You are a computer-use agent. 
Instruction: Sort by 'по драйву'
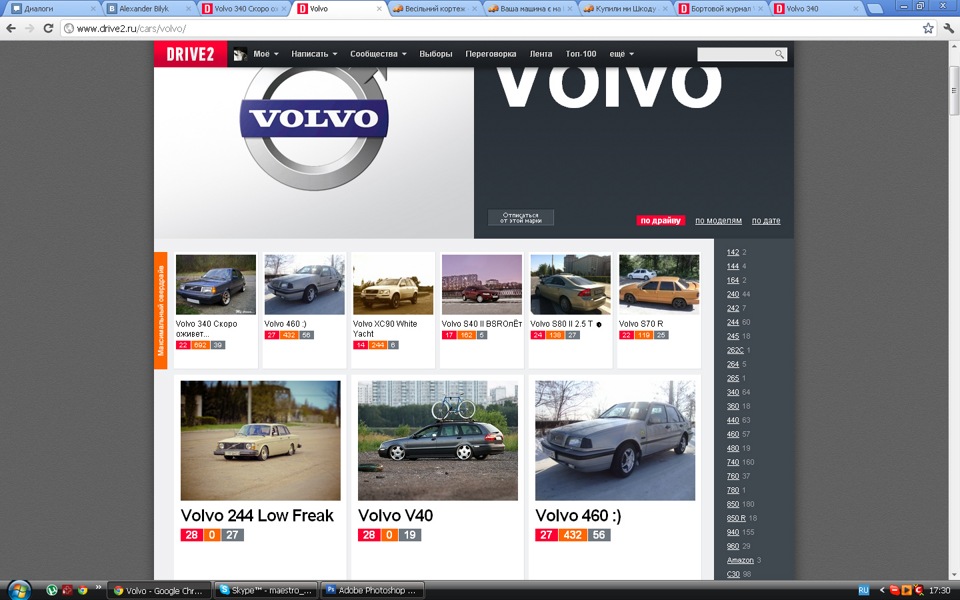pos(660,220)
